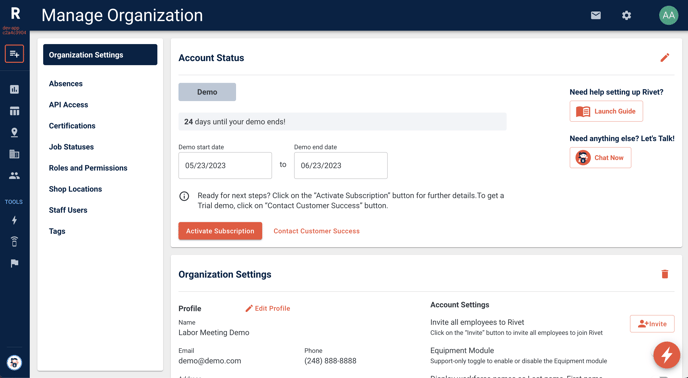The image size is (688, 378).
Task: Open the bar chart dashboard icon
Action: (14, 90)
